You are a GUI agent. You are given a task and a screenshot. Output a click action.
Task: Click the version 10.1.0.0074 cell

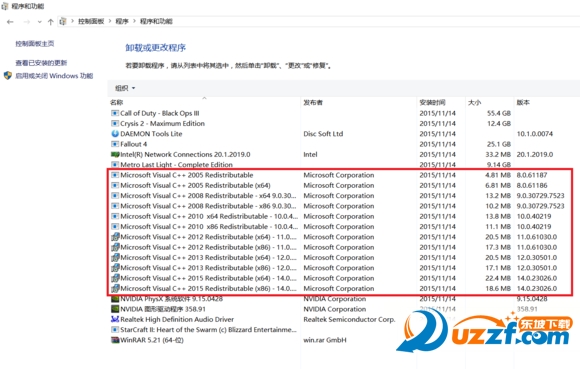click(x=535, y=134)
